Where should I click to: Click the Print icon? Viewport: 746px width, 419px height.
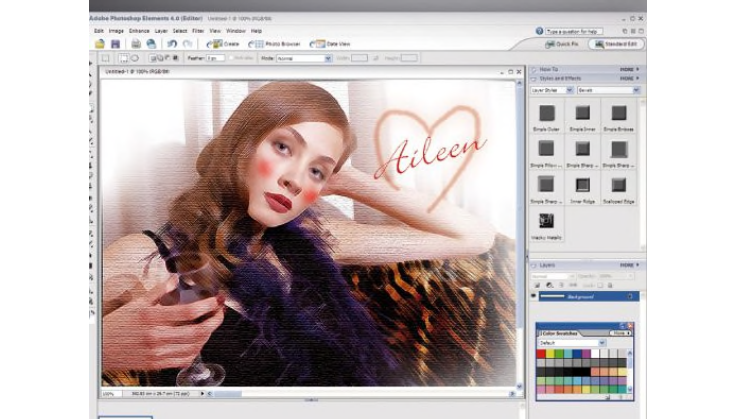(x=136, y=44)
